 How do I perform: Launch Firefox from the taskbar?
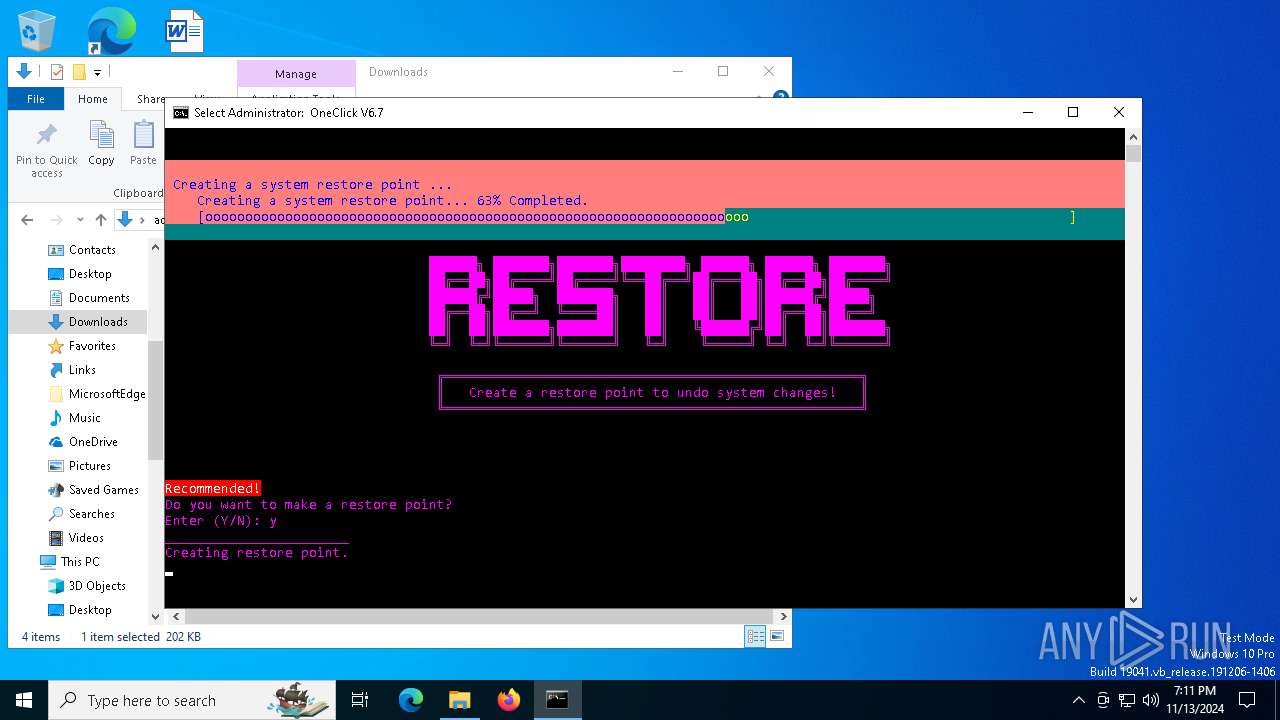[x=509, y=700]
